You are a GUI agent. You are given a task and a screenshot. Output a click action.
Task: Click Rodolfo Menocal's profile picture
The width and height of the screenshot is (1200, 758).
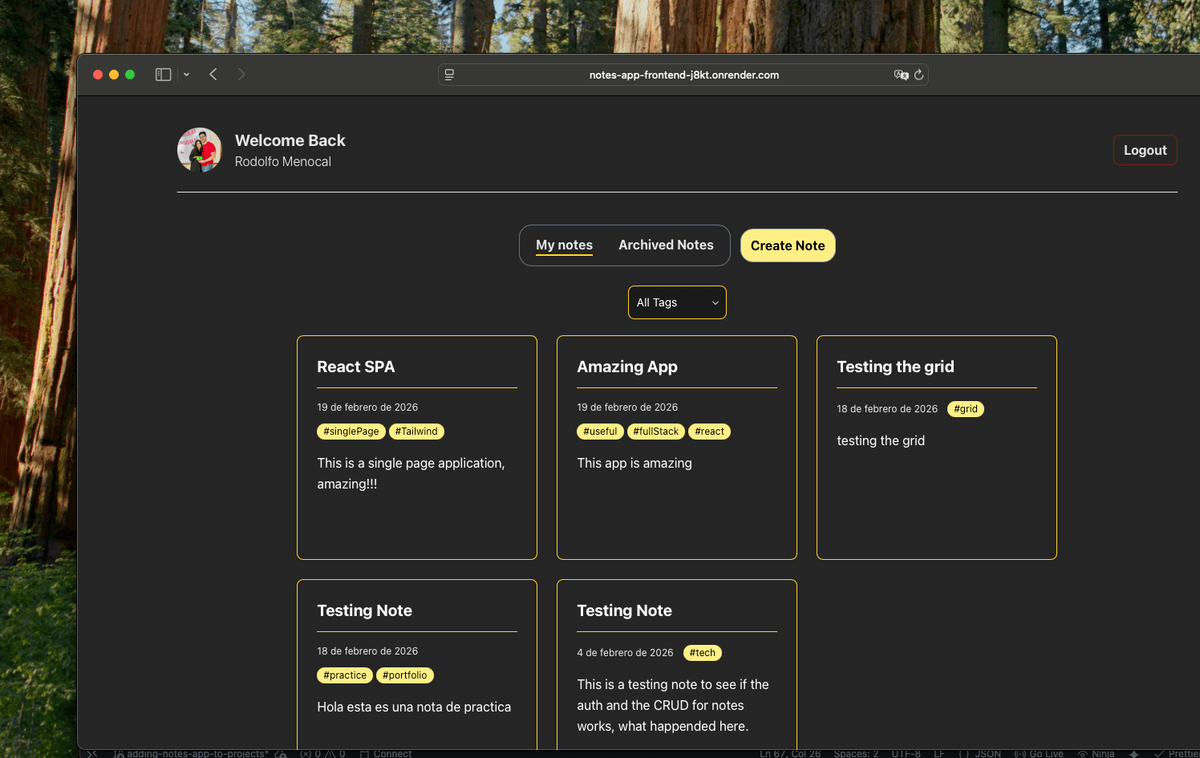[x=199, y=150]
